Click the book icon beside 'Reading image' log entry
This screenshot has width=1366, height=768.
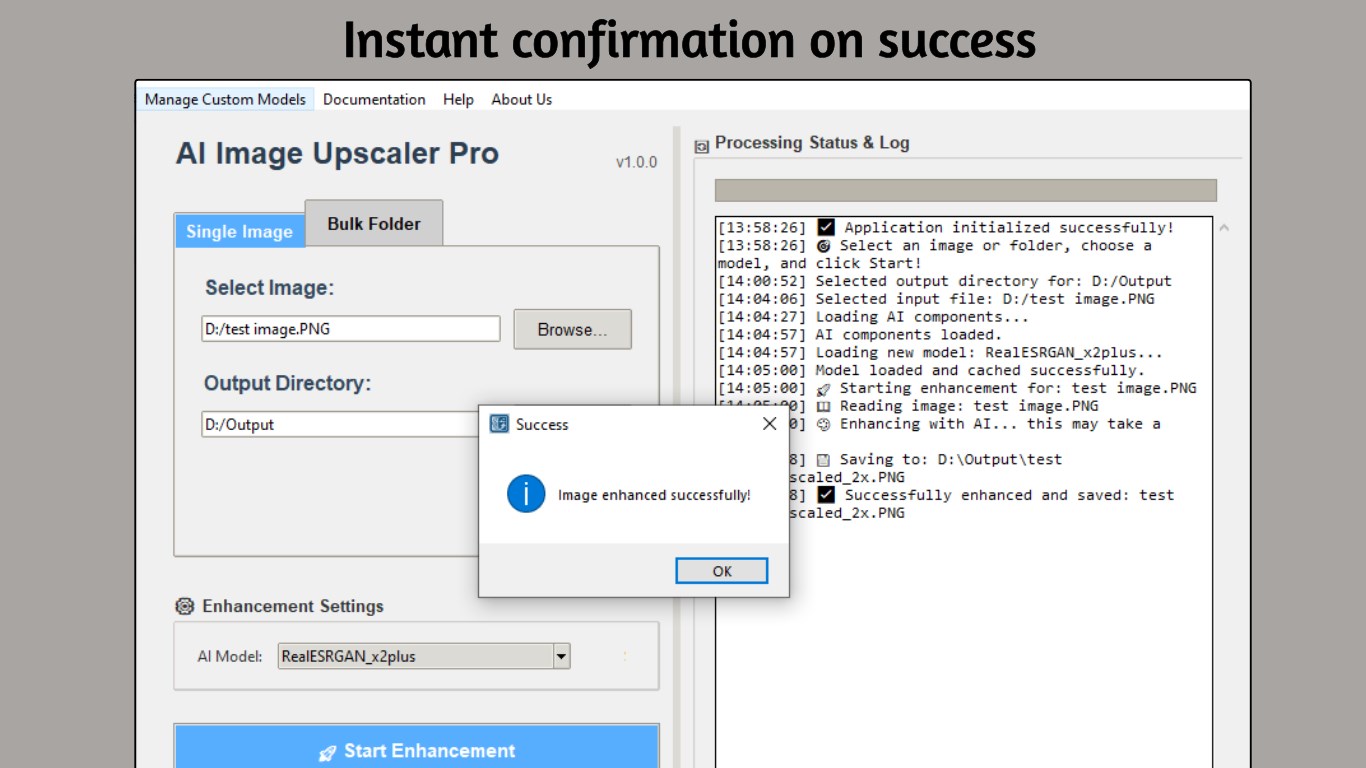click(x=822, y=405)
